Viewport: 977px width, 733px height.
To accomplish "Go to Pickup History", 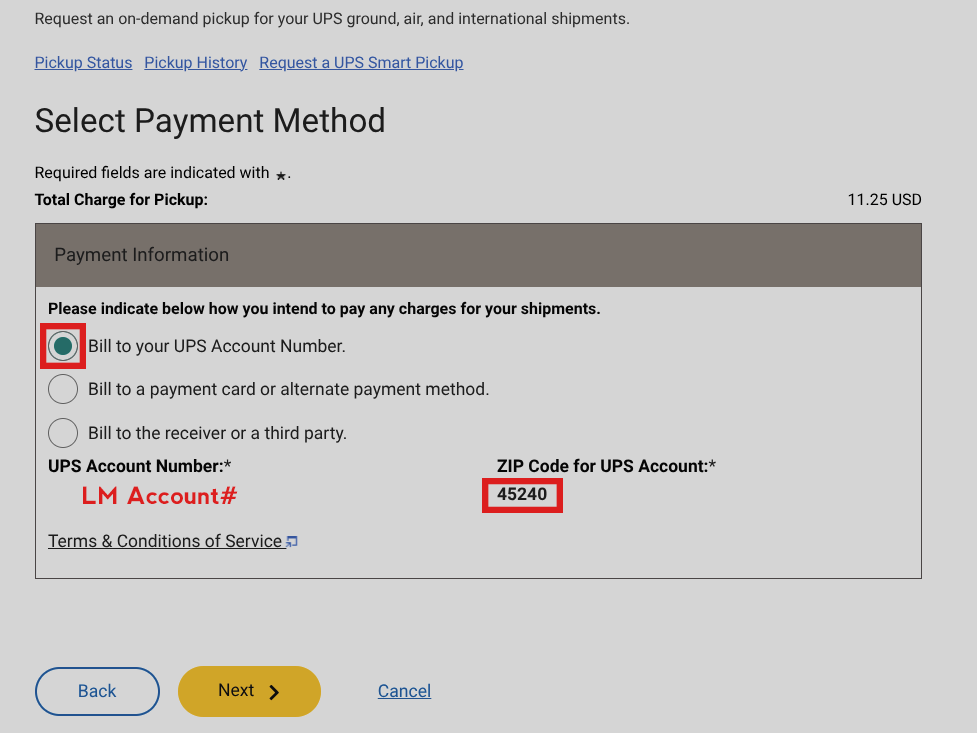I will coord(195,62).
